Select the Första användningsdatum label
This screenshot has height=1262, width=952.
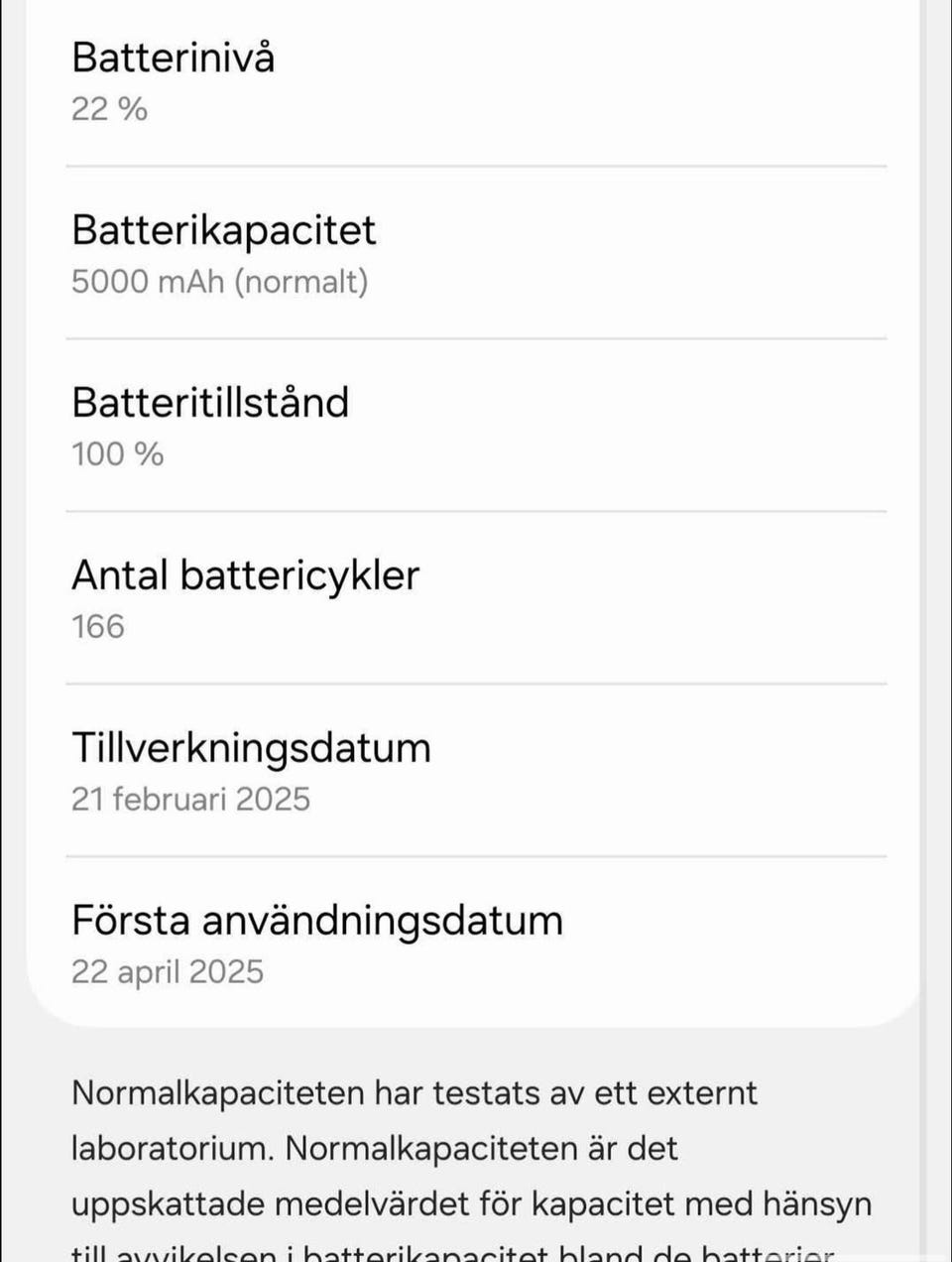317,921
